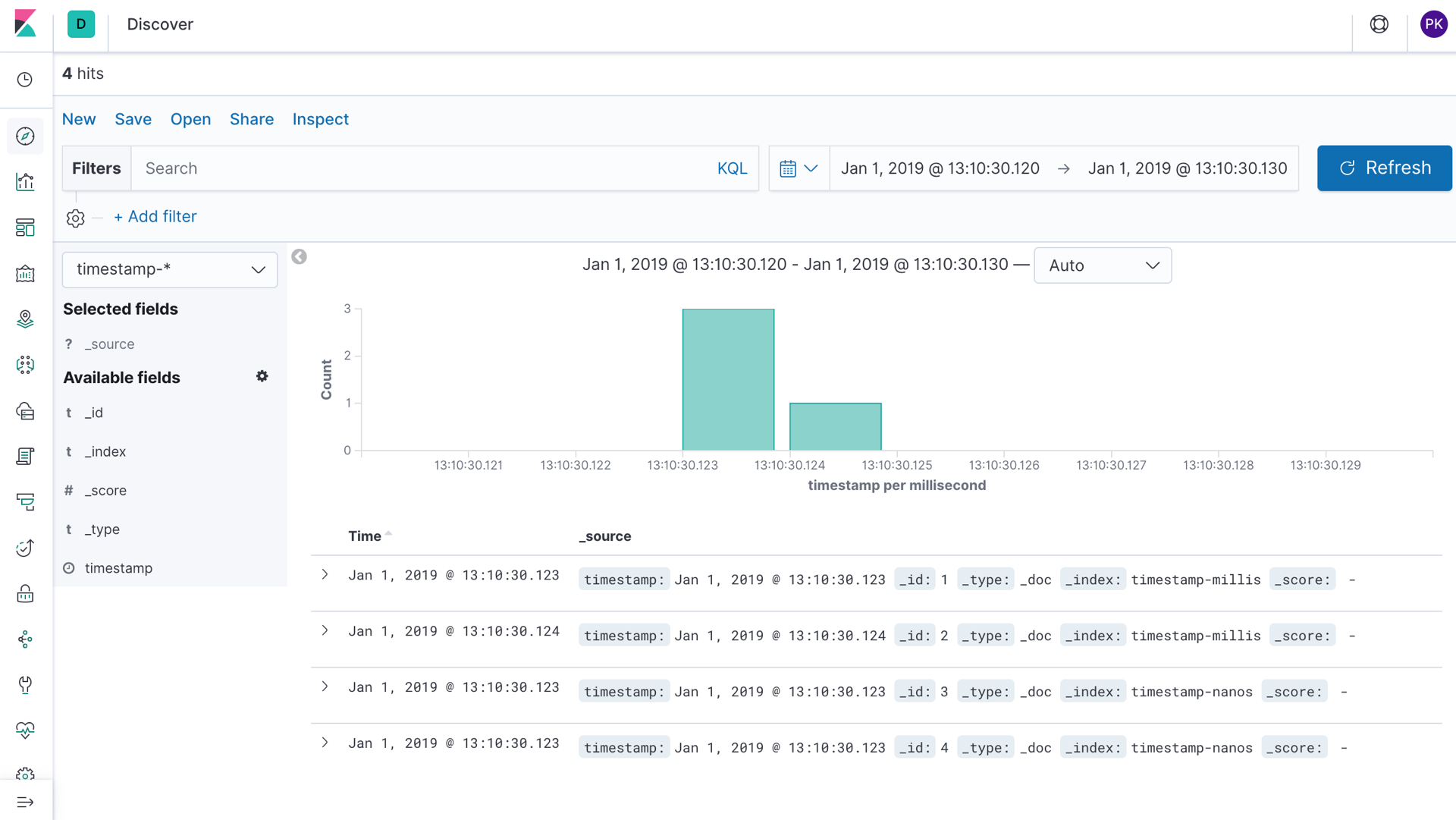
Task: Open the D space avatar
Action: (81, 24)
